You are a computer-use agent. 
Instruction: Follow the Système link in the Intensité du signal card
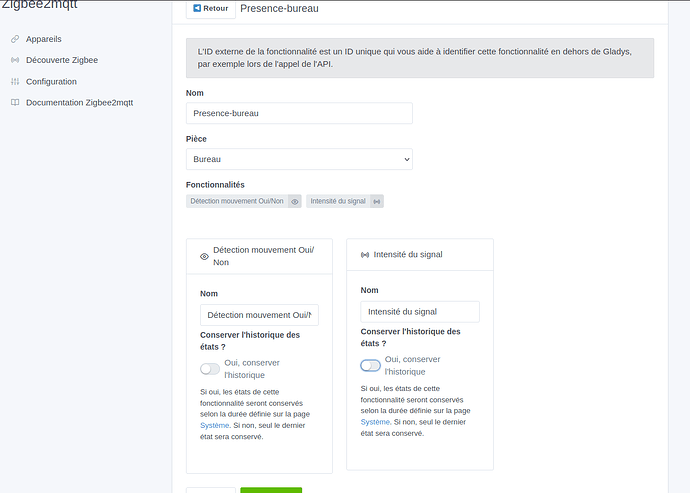375,422
